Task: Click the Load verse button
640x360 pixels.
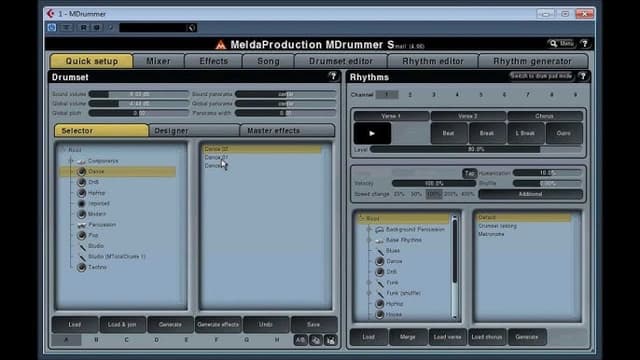Action: coord(447,337)
